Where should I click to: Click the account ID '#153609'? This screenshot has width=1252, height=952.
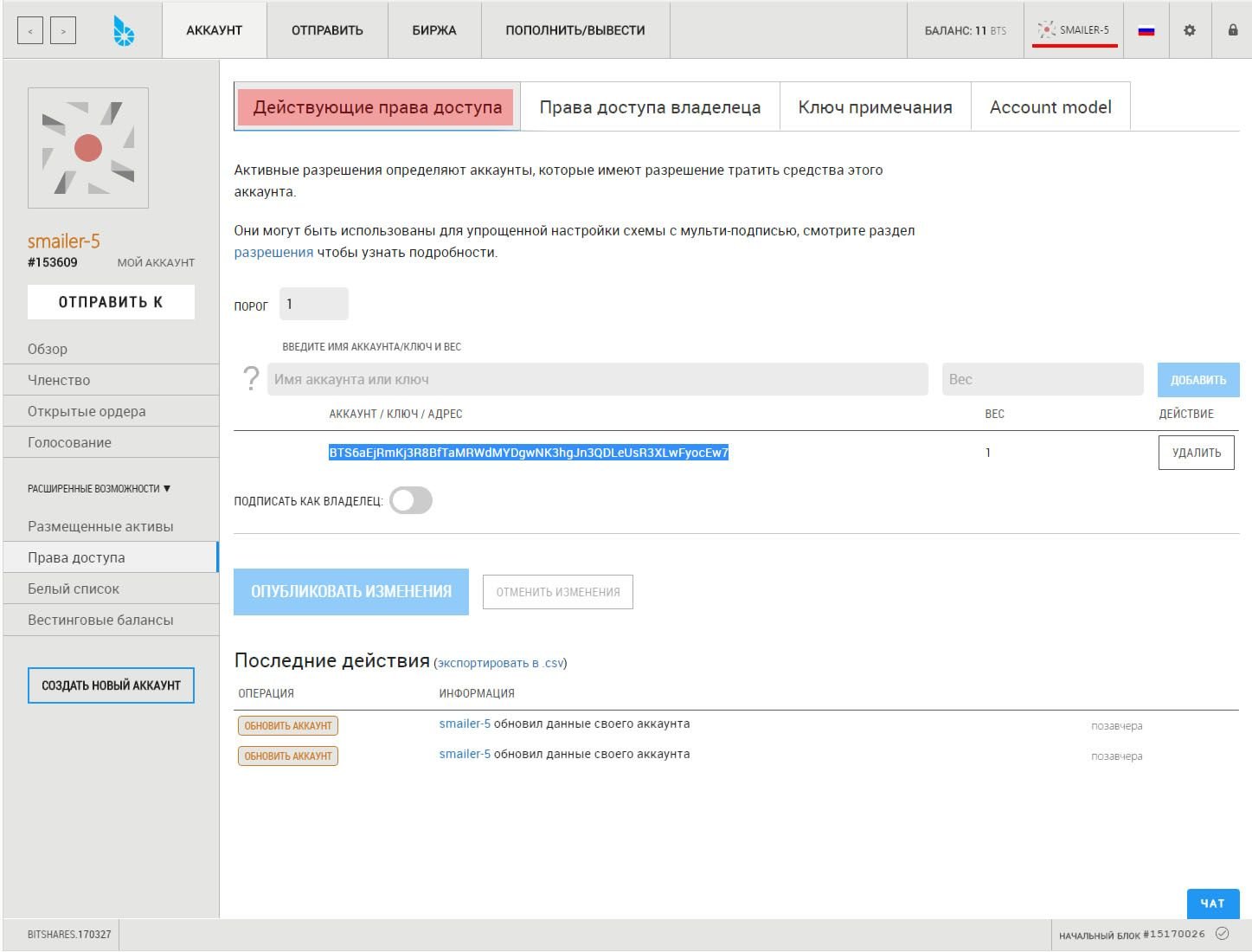coord(53,262)
